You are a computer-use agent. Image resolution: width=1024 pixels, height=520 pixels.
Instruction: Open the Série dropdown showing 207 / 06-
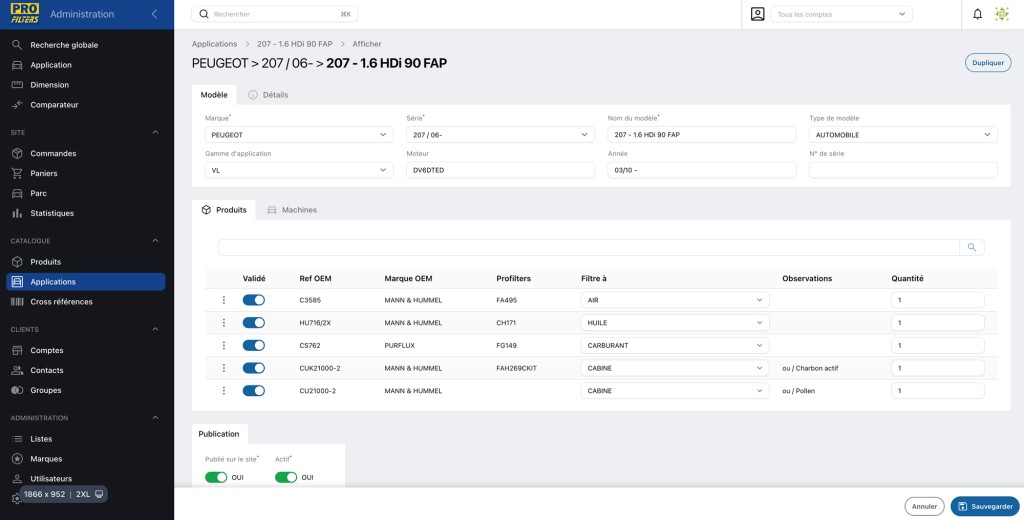pos(500,135)
